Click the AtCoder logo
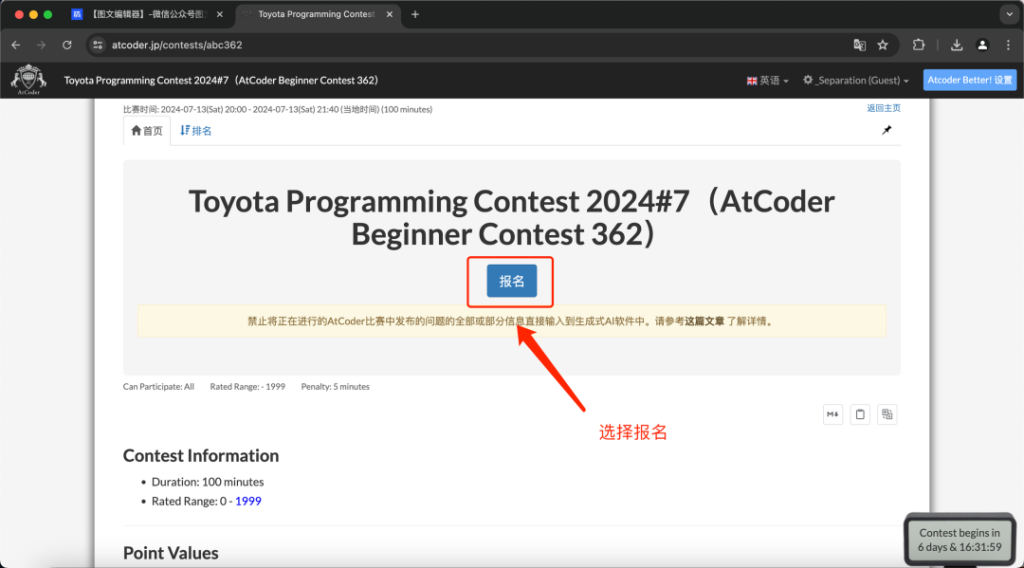 28,80
